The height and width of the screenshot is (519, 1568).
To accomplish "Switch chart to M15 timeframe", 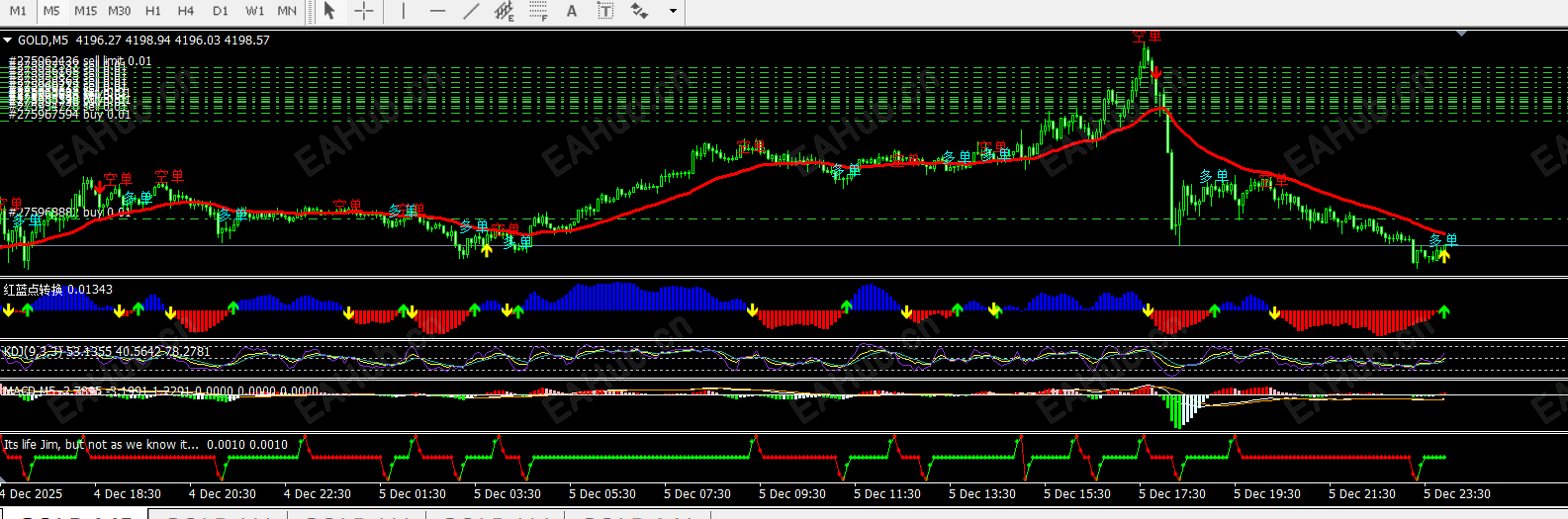I will [85, 11].
